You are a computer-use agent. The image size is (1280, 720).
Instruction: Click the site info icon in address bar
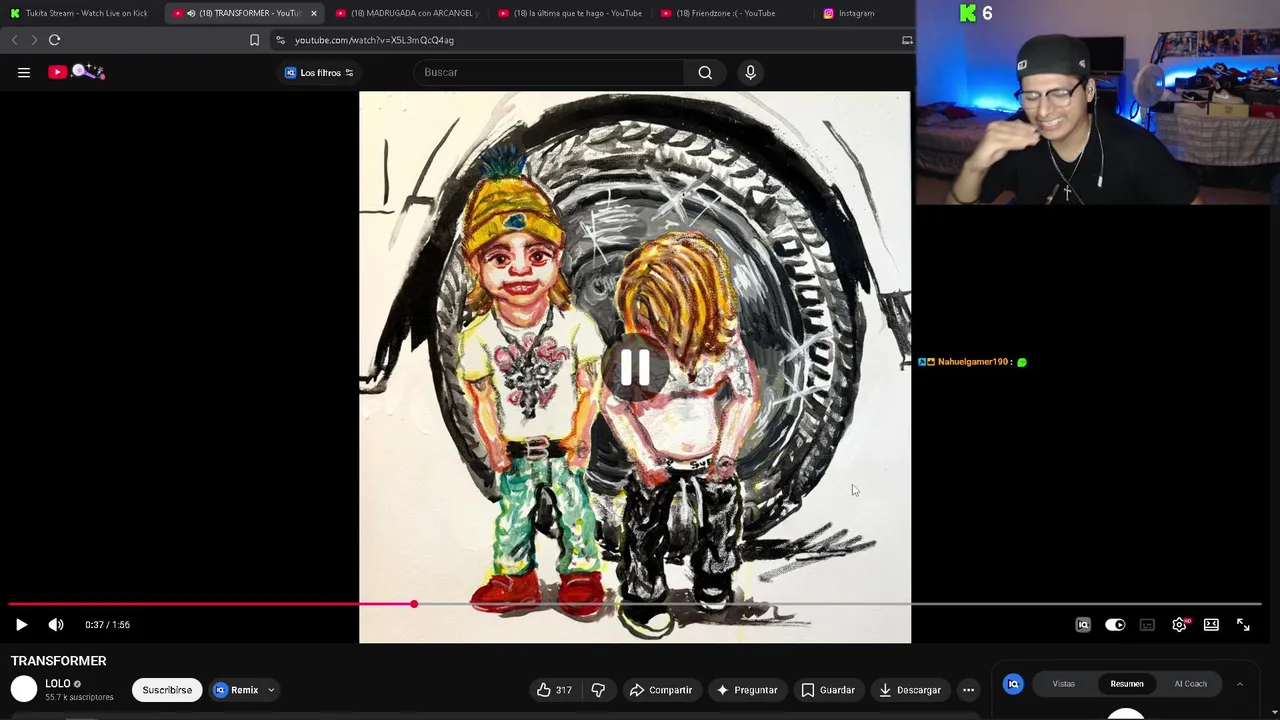[x=280, y=40]
